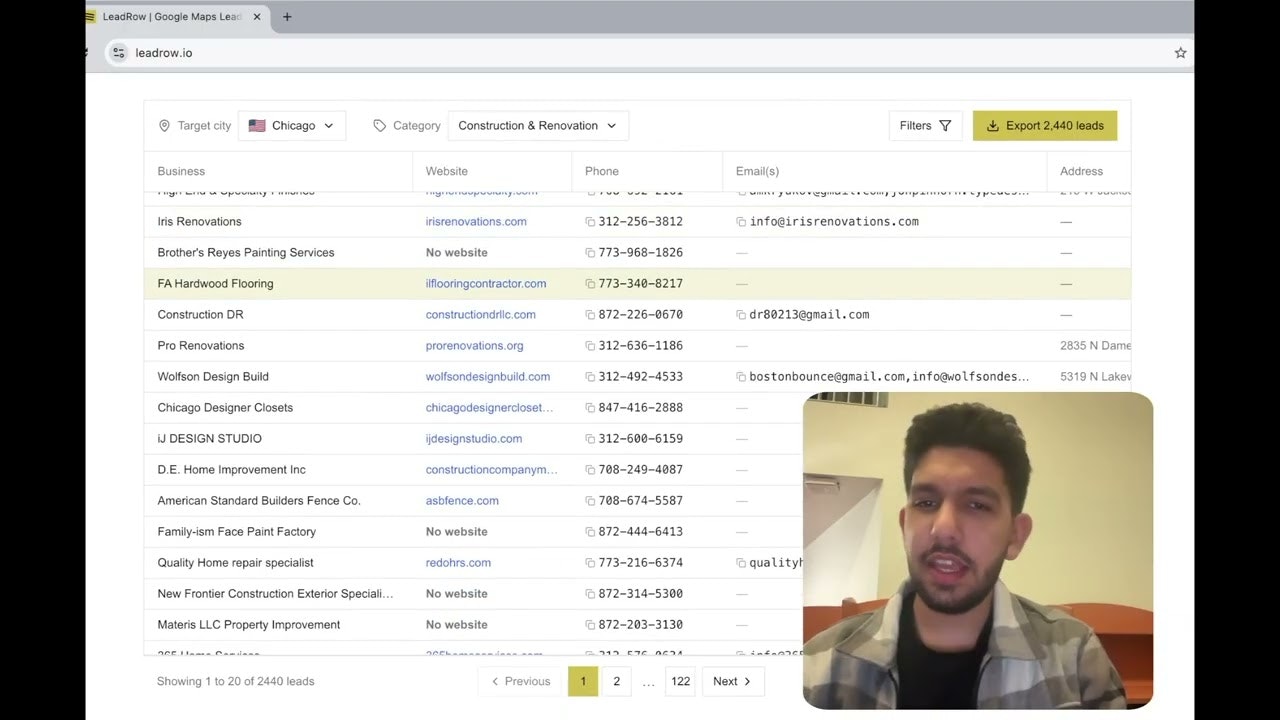This screenshot has width=1280, height=720.
Task: Click the webcam video overlay of presenter
Action: (x=978, y=551)
